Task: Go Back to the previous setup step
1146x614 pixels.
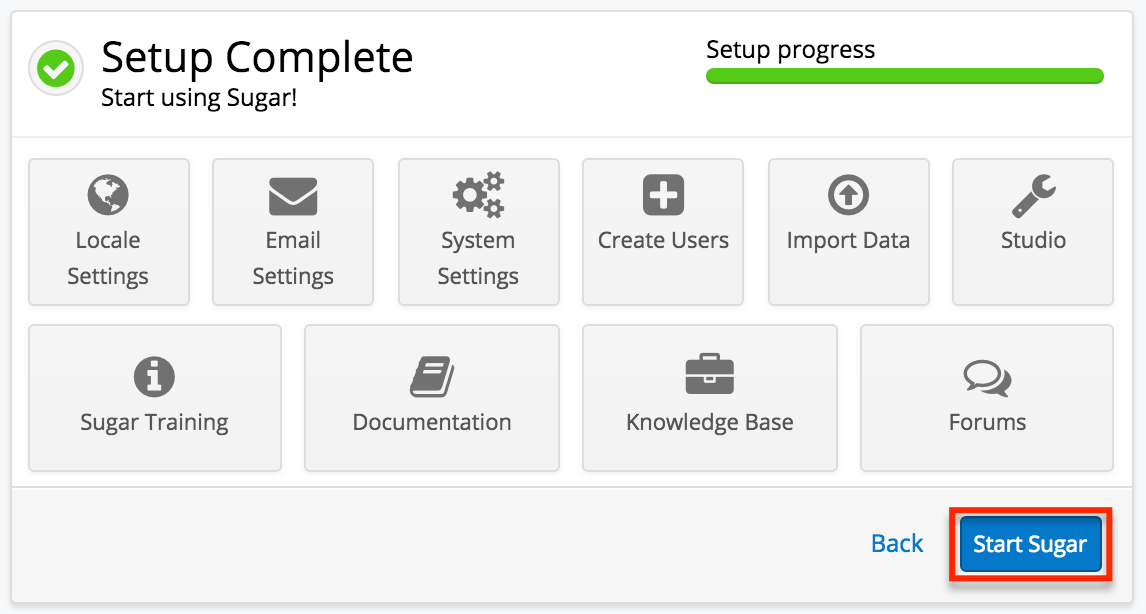Action: click(x=897, y=544)
